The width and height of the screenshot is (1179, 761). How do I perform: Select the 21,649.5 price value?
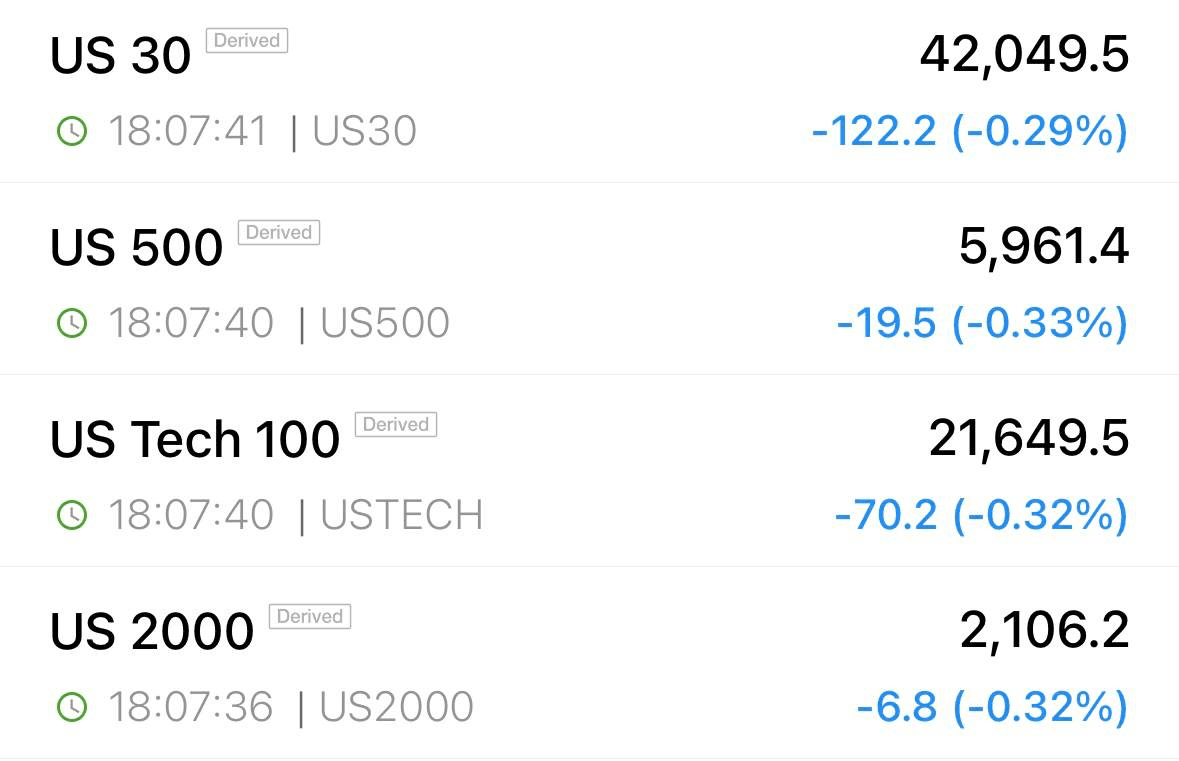coord(1029,439)
